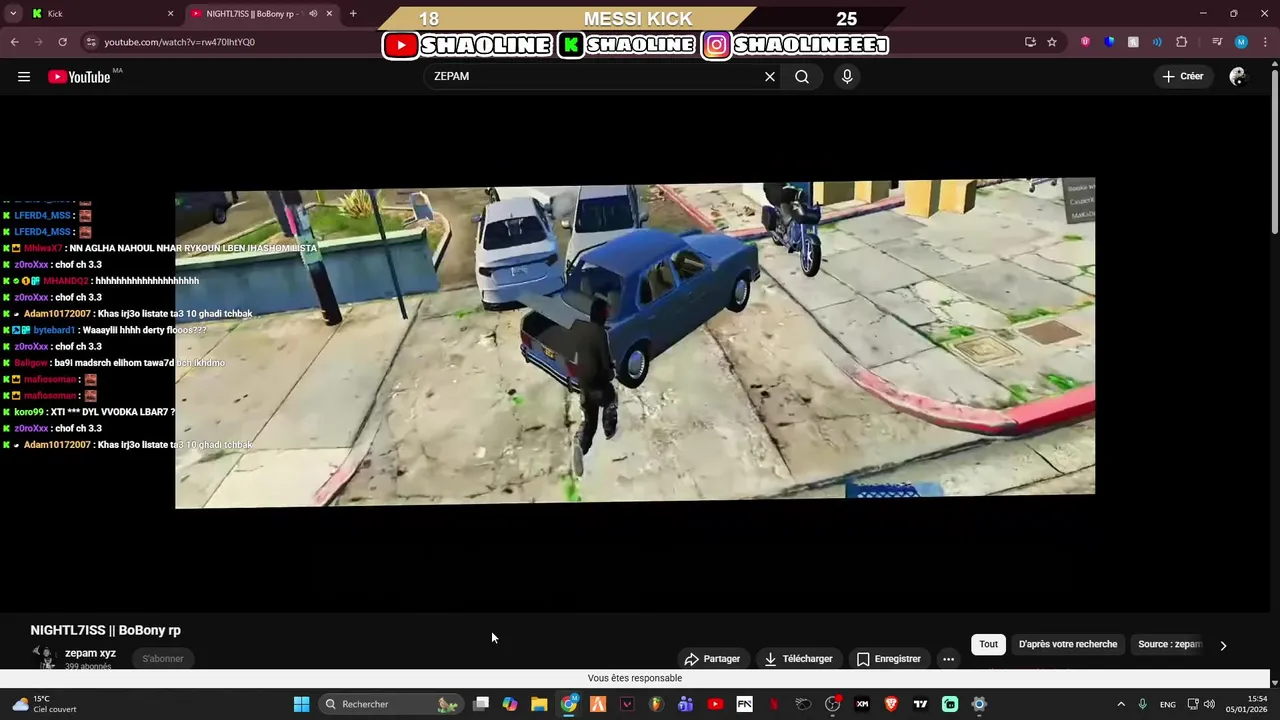Start voice search with the microphone

point(847,77)
